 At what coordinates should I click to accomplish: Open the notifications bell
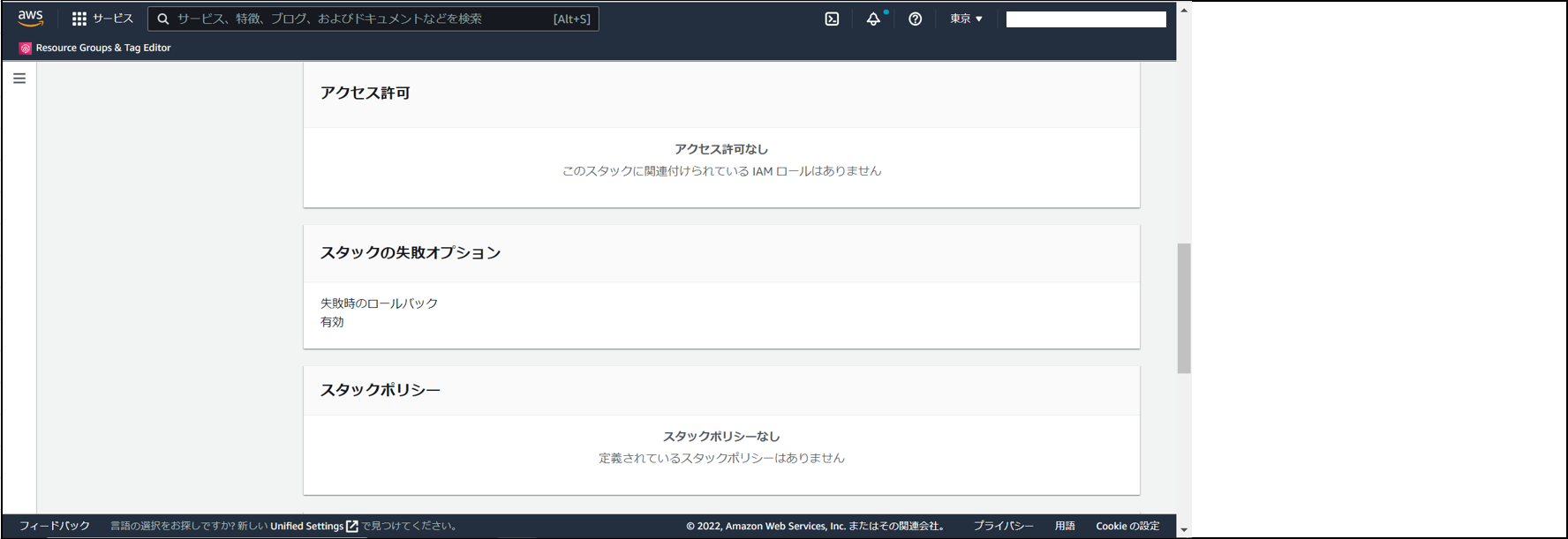pyautogui.click(x=873, y=19)
